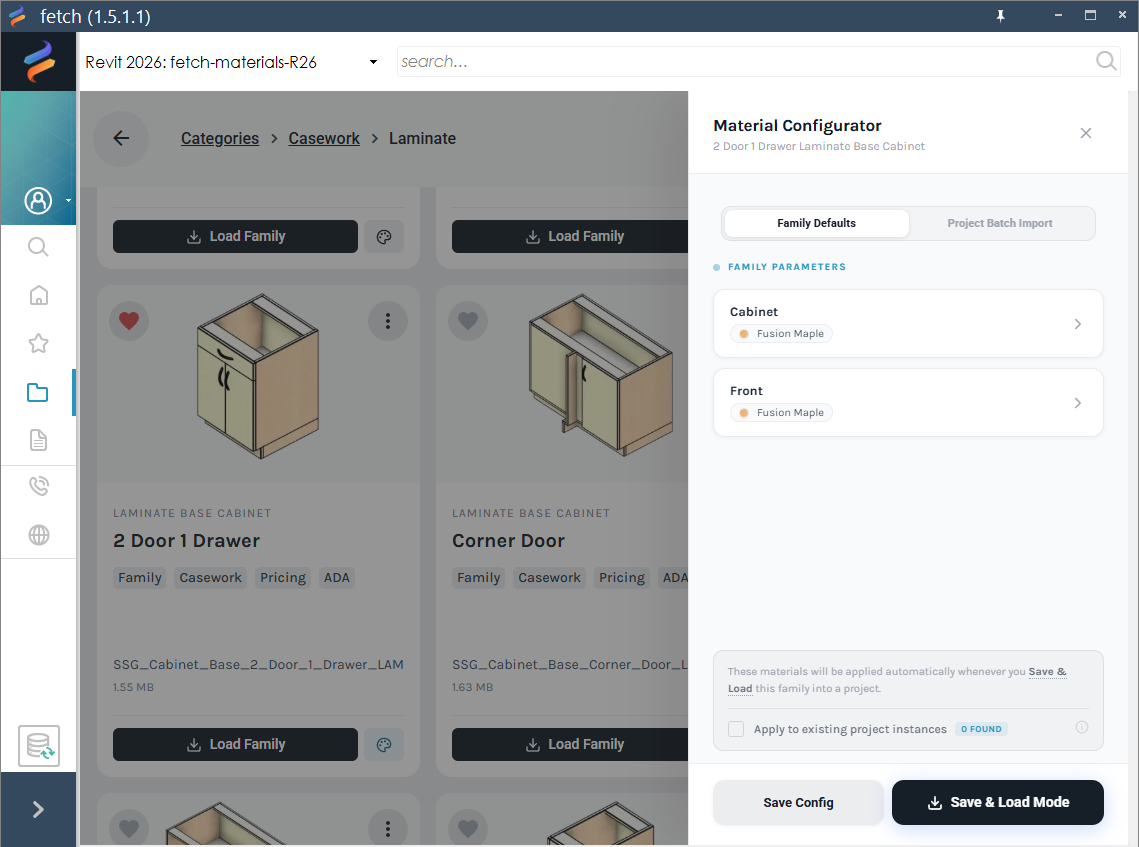Enable Apply to existing project instances
The width and height of the screenshot is (1139, 847).
pyautogui.click(x=736, y=729)
